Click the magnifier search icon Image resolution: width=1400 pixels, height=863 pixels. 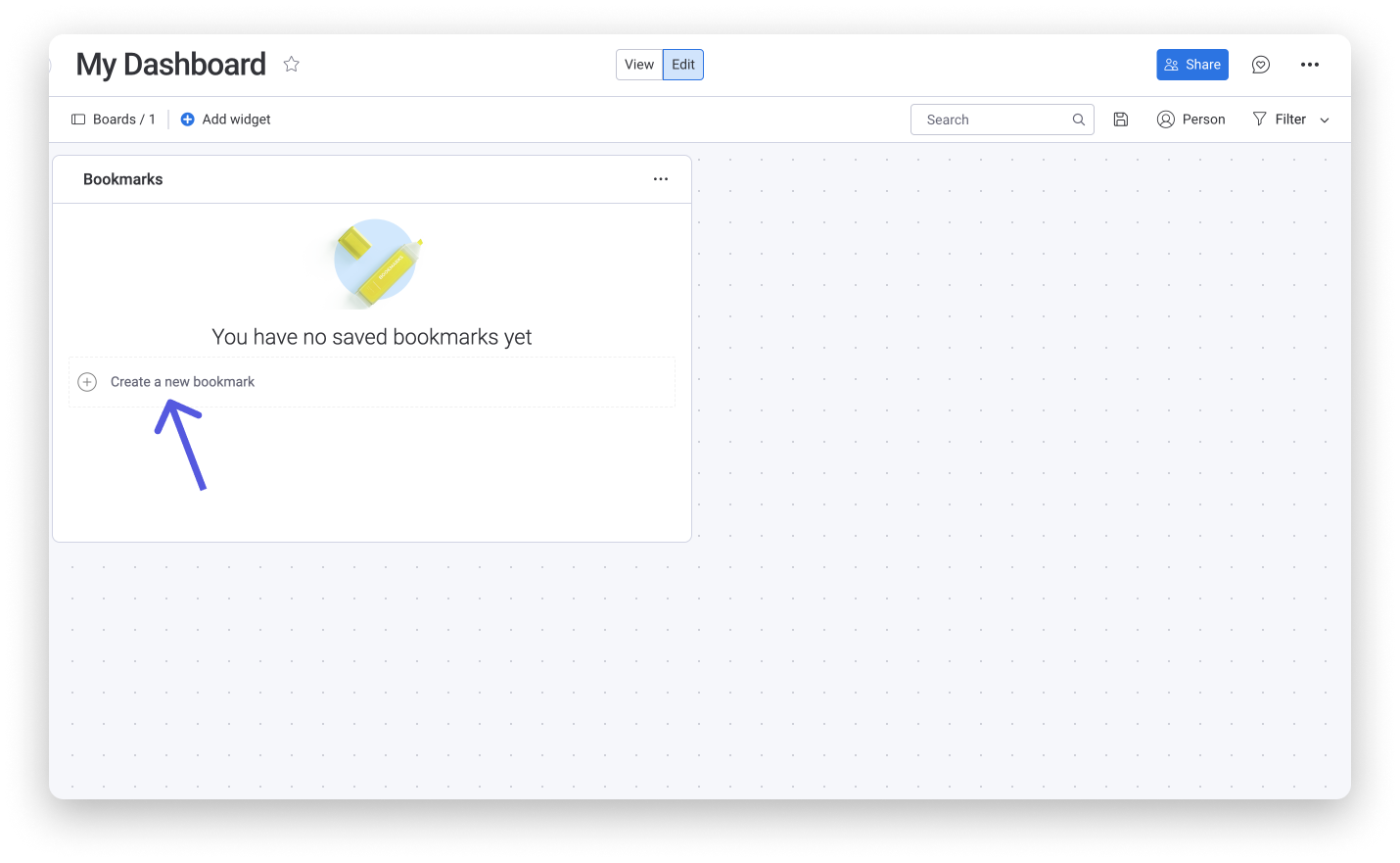1079,120
